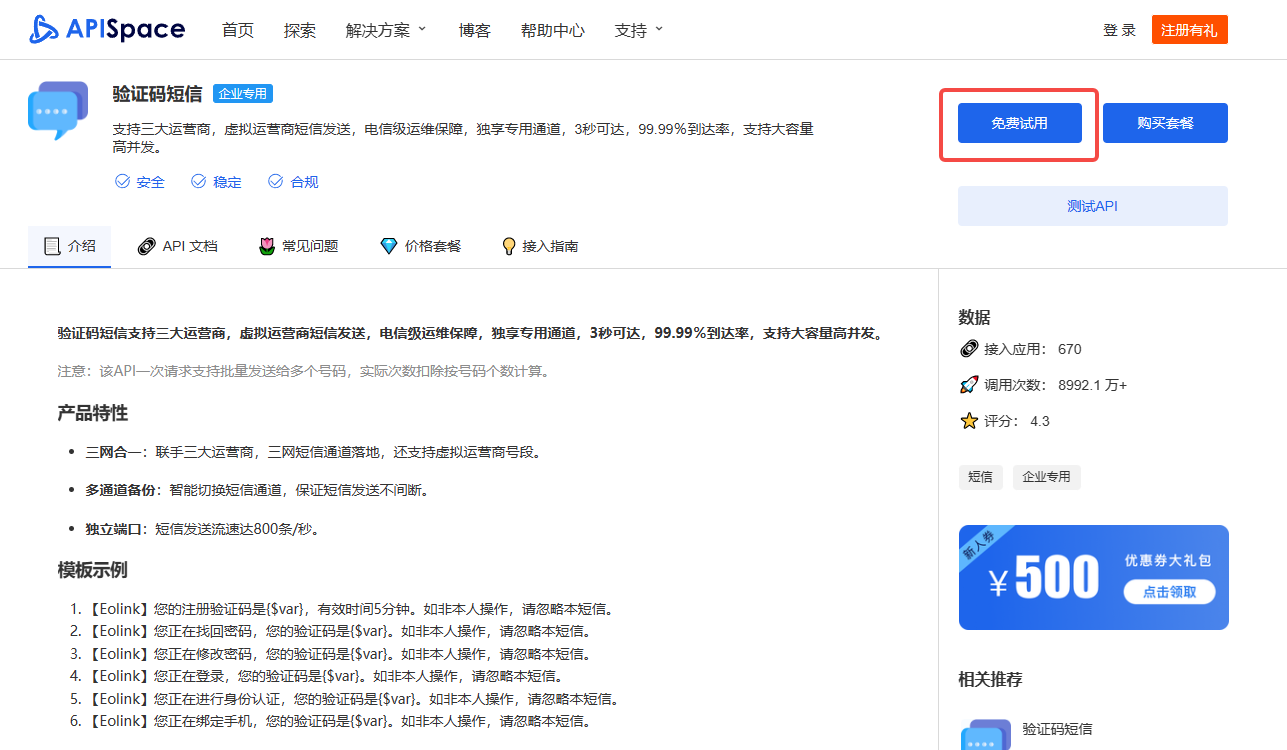Click the 验证码短信 page title
1287x750 pixels.
[157, 94]
